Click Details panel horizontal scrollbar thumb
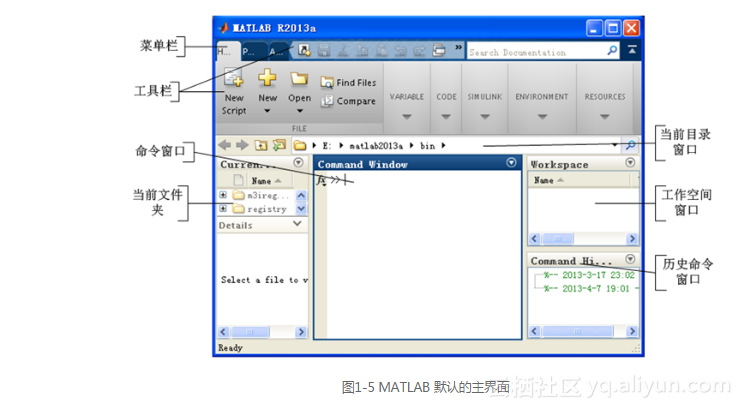Viewport: 742px width, 409px height. pyautogui.click(x=250, y=332)
